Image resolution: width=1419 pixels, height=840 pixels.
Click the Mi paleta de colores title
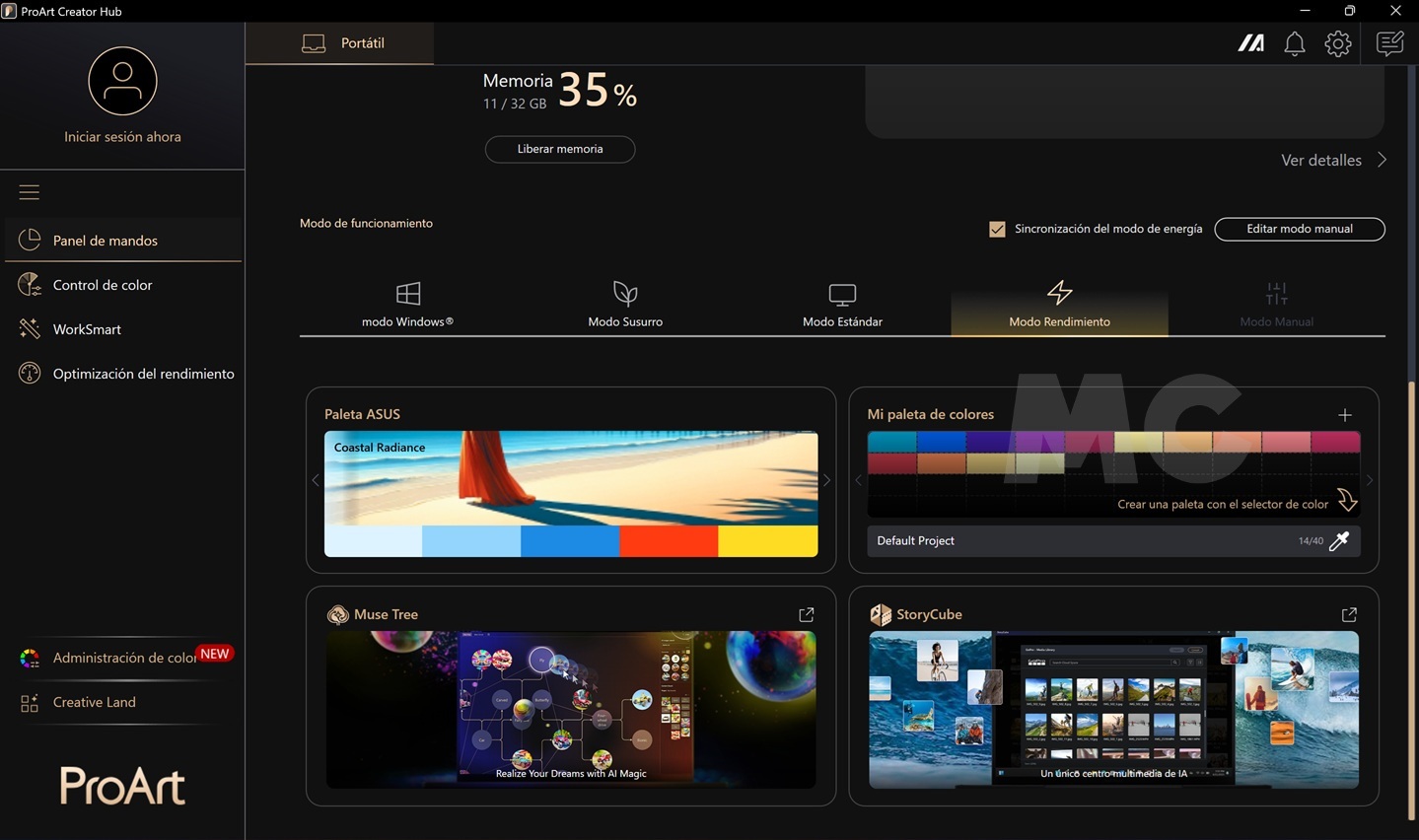(931, 414)
